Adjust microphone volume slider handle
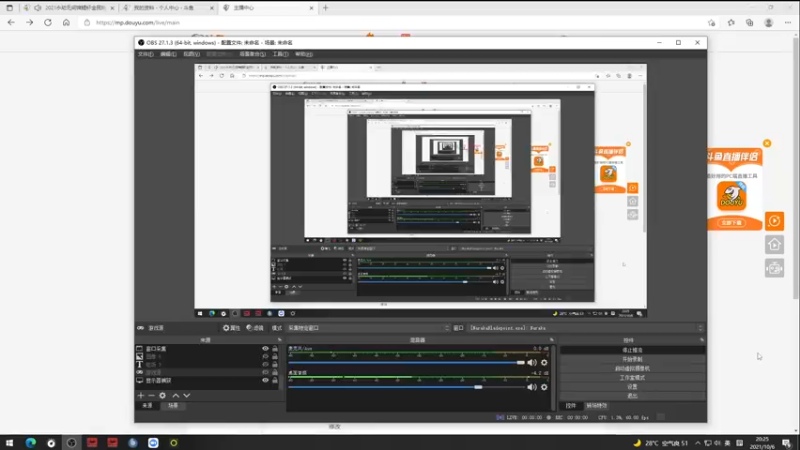This screenshot has width=800, height=450. tap(520, 363)
